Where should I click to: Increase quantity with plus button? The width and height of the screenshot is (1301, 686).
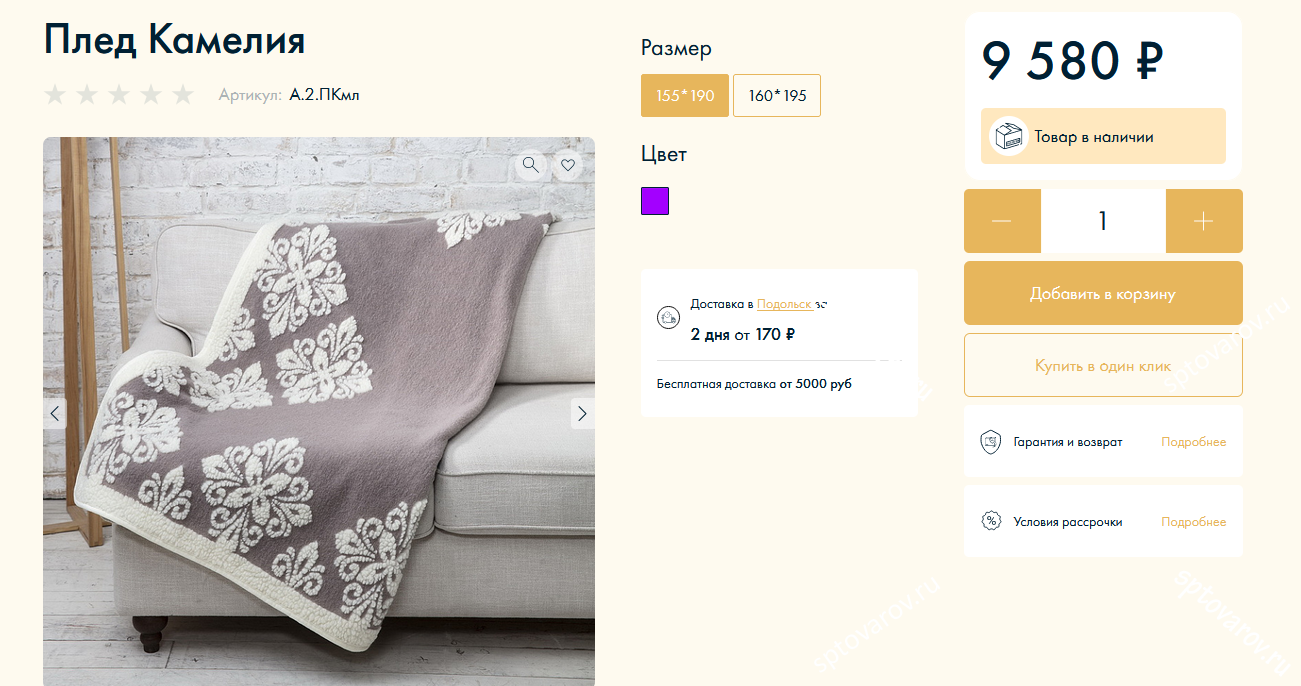click(1204, 221)
